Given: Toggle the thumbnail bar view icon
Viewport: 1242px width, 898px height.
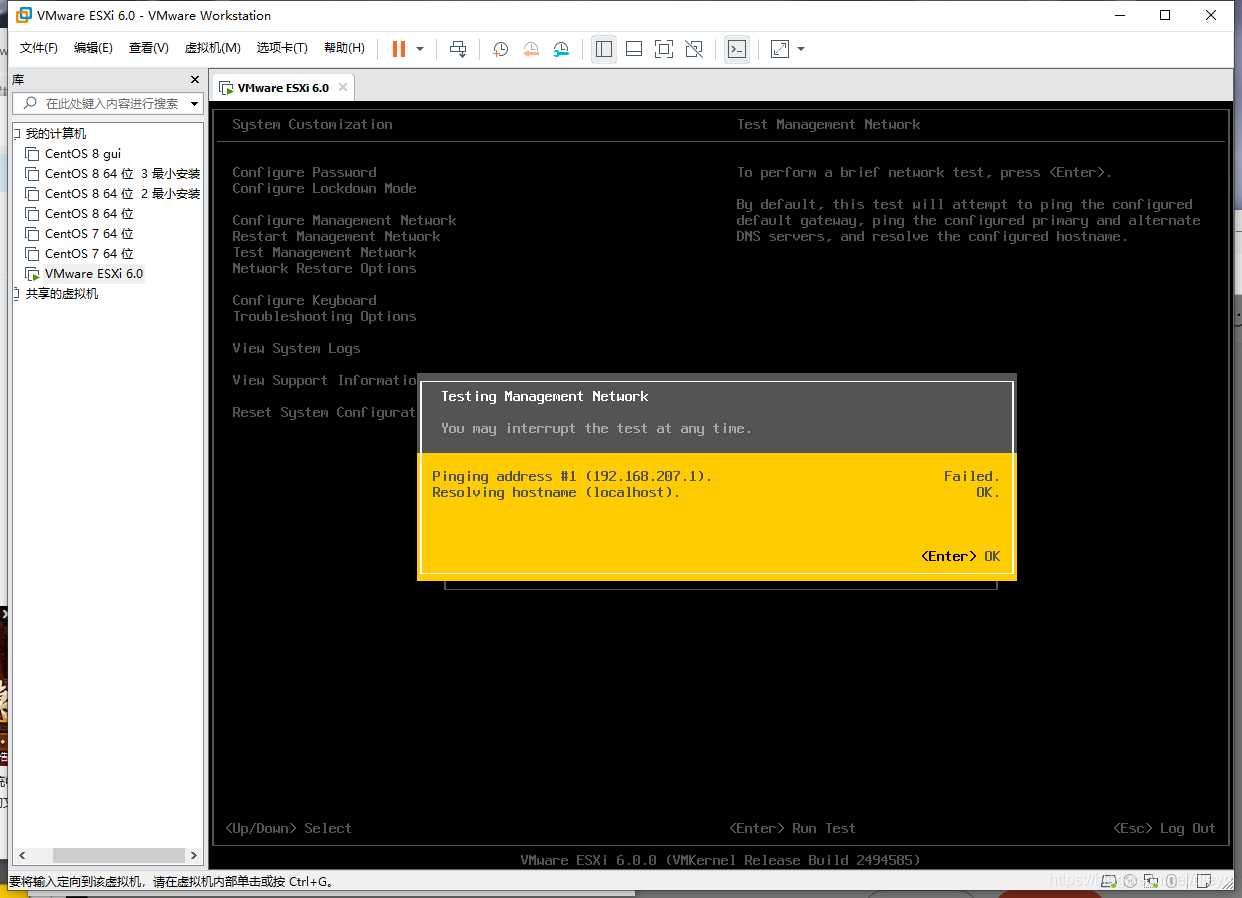Looking at the screenshot, I should click(x=634, y=49).
